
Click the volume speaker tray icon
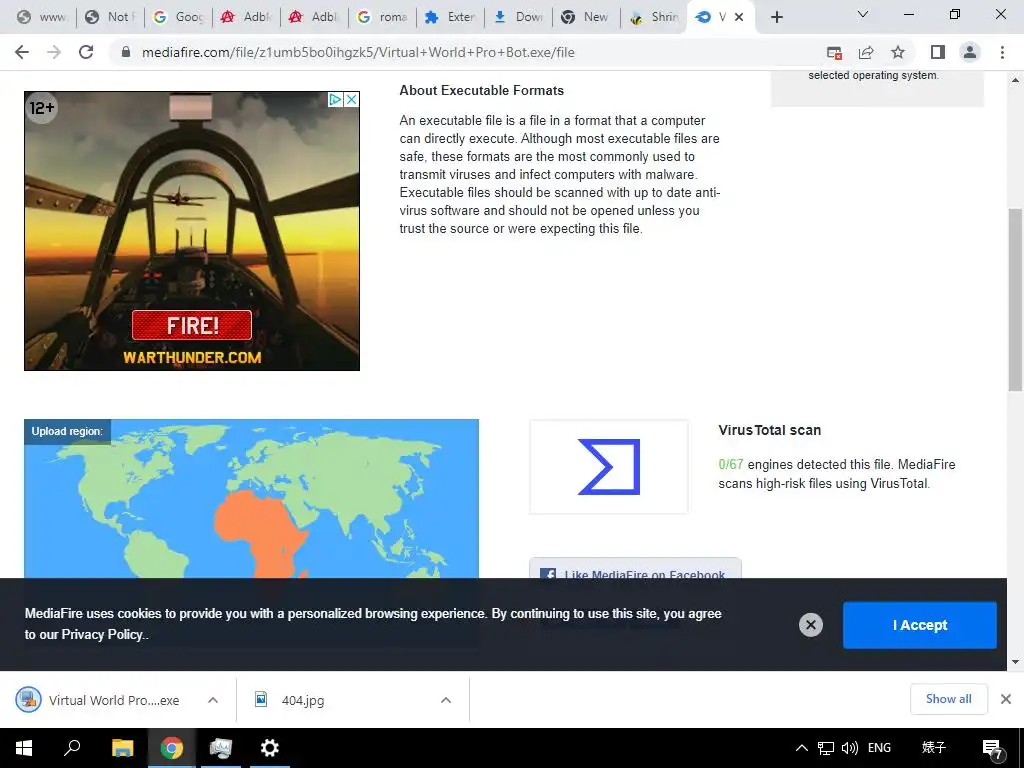pos(850,748)
